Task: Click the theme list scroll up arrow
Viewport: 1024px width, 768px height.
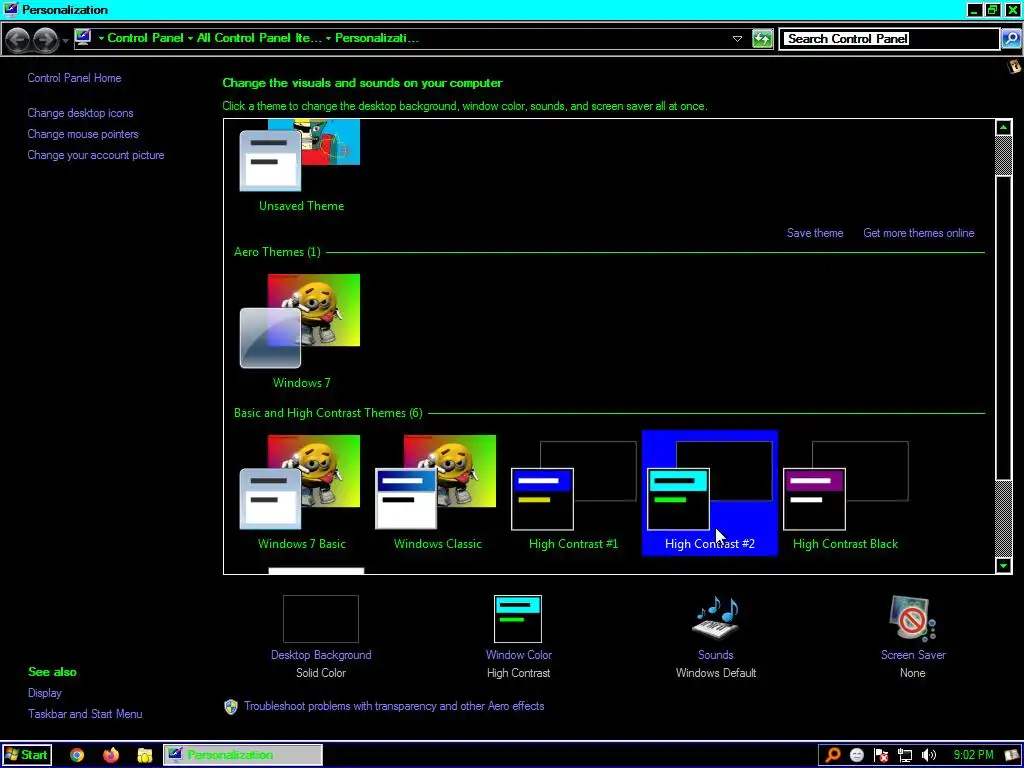Action: [1004, 127]
